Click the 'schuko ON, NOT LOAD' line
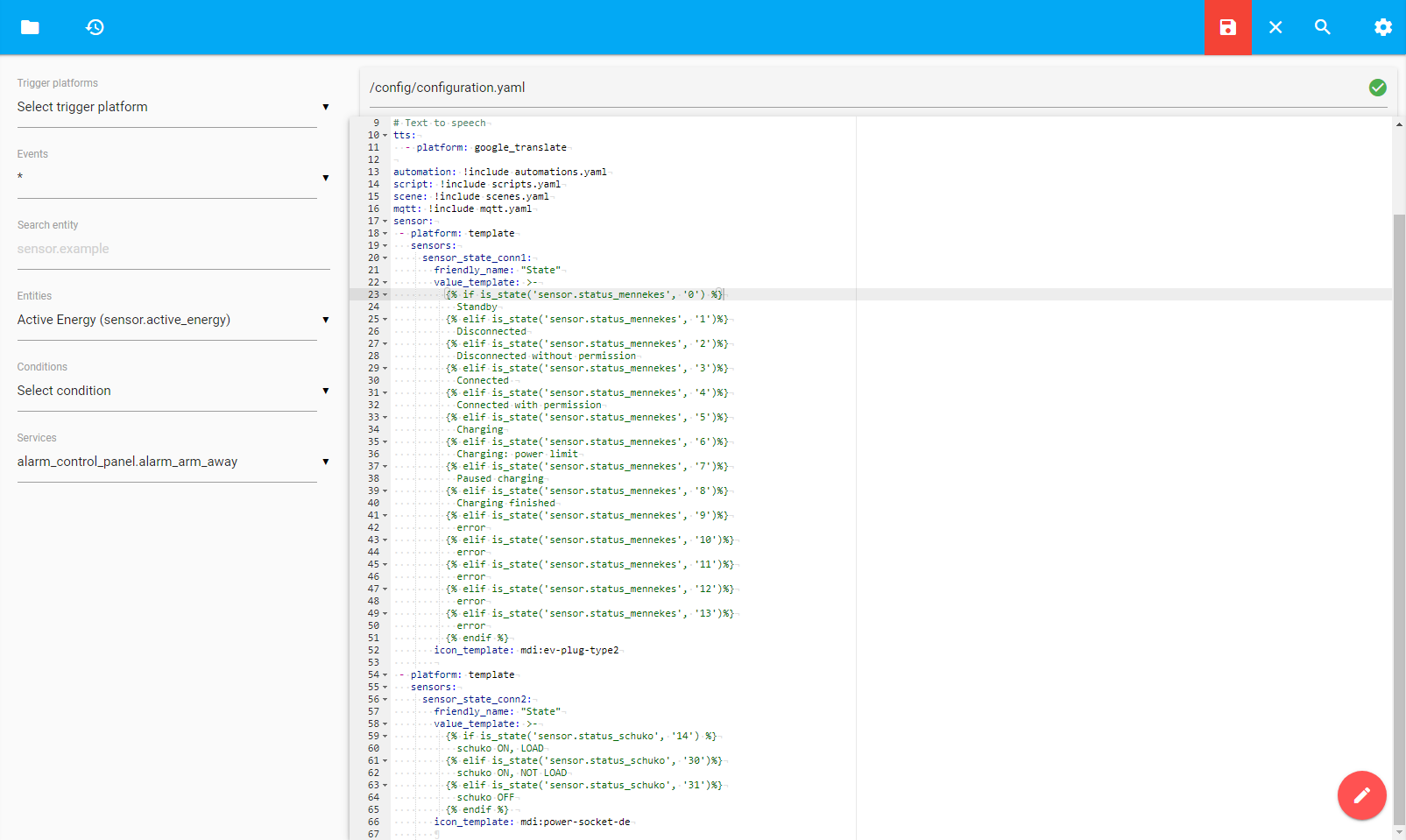1406x840 pixels. pos(512,773)
